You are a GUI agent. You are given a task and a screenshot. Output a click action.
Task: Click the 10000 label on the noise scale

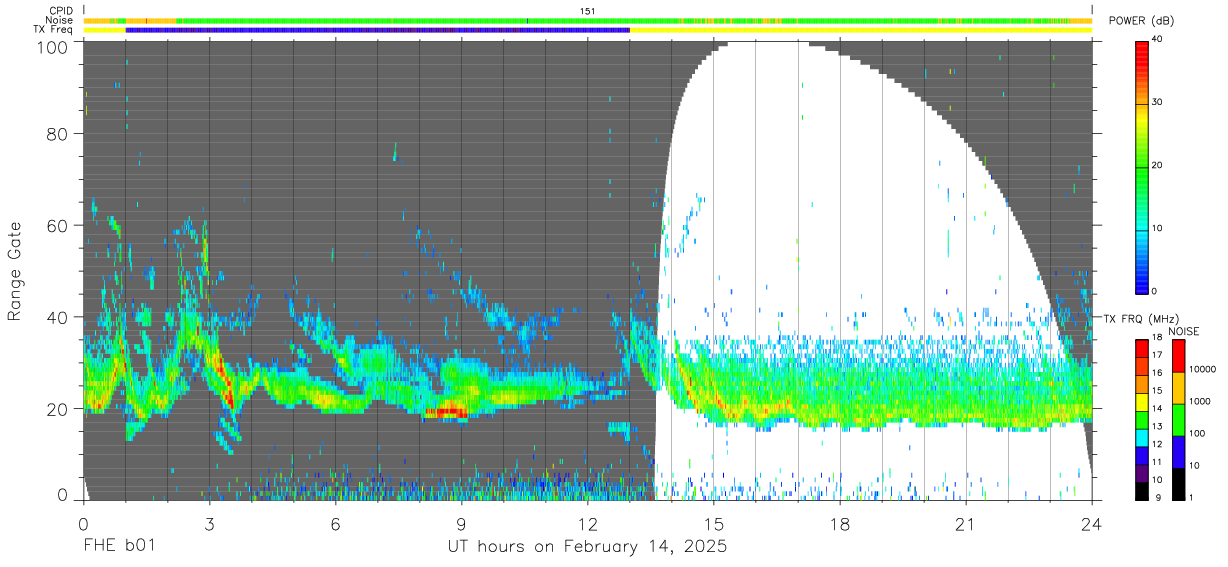[x=1201, y=369]
